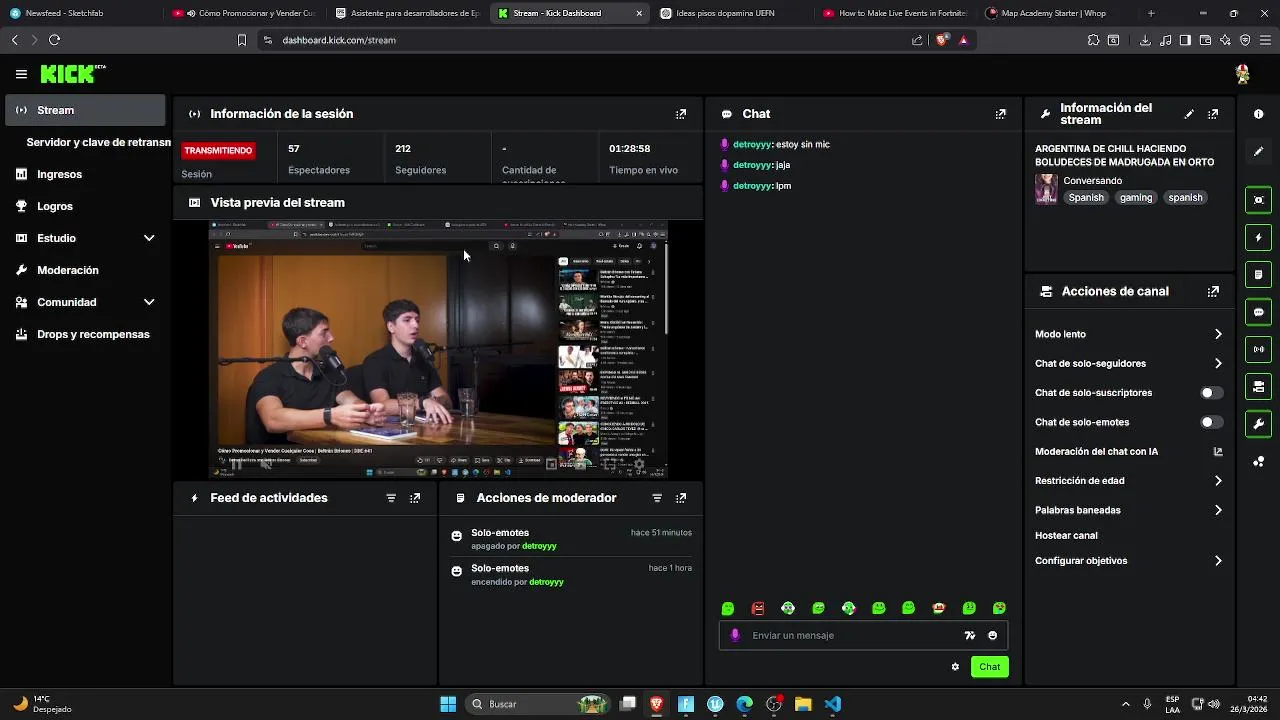Open Moderación in the sidebar

click(85, 270)
